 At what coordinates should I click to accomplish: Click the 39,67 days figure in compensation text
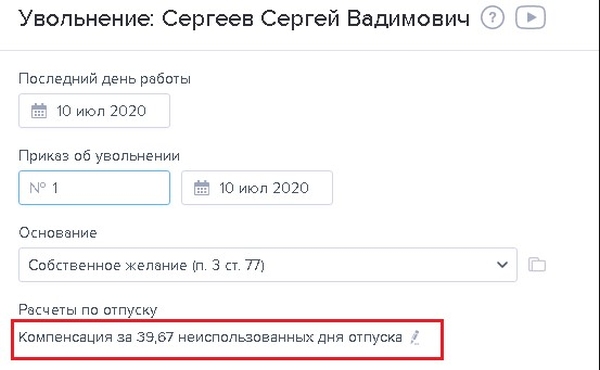[155, 337]
